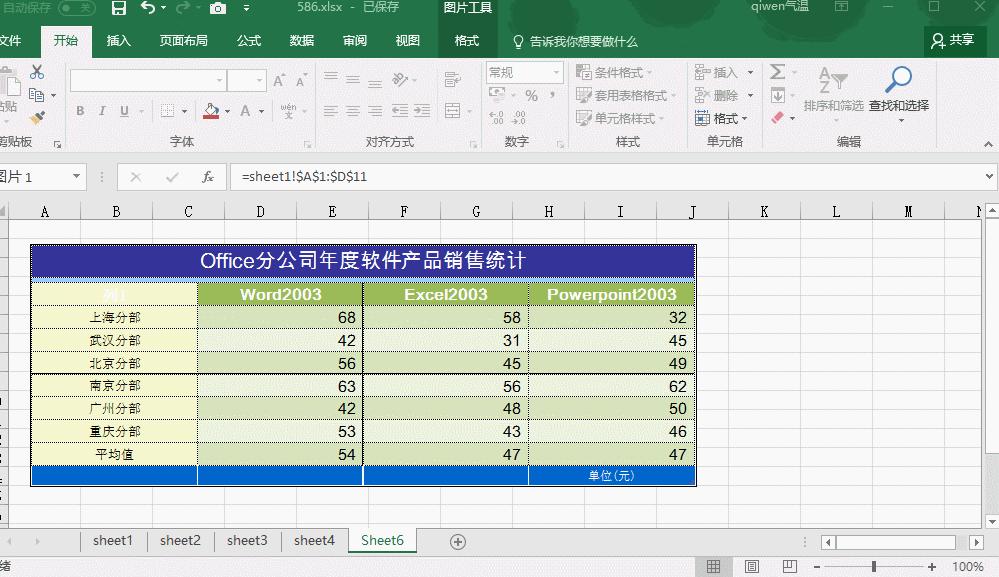Click inside the formula bar

point(450,177)
